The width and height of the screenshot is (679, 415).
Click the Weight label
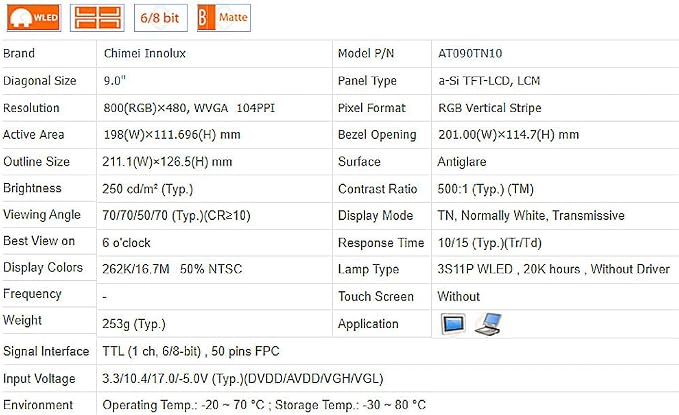click(x=23, y=321)
